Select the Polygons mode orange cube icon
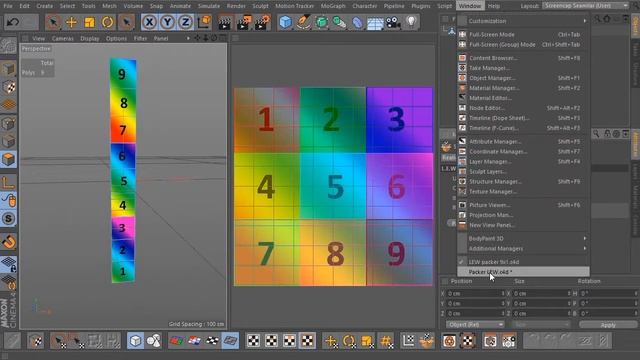 point(8,159)
